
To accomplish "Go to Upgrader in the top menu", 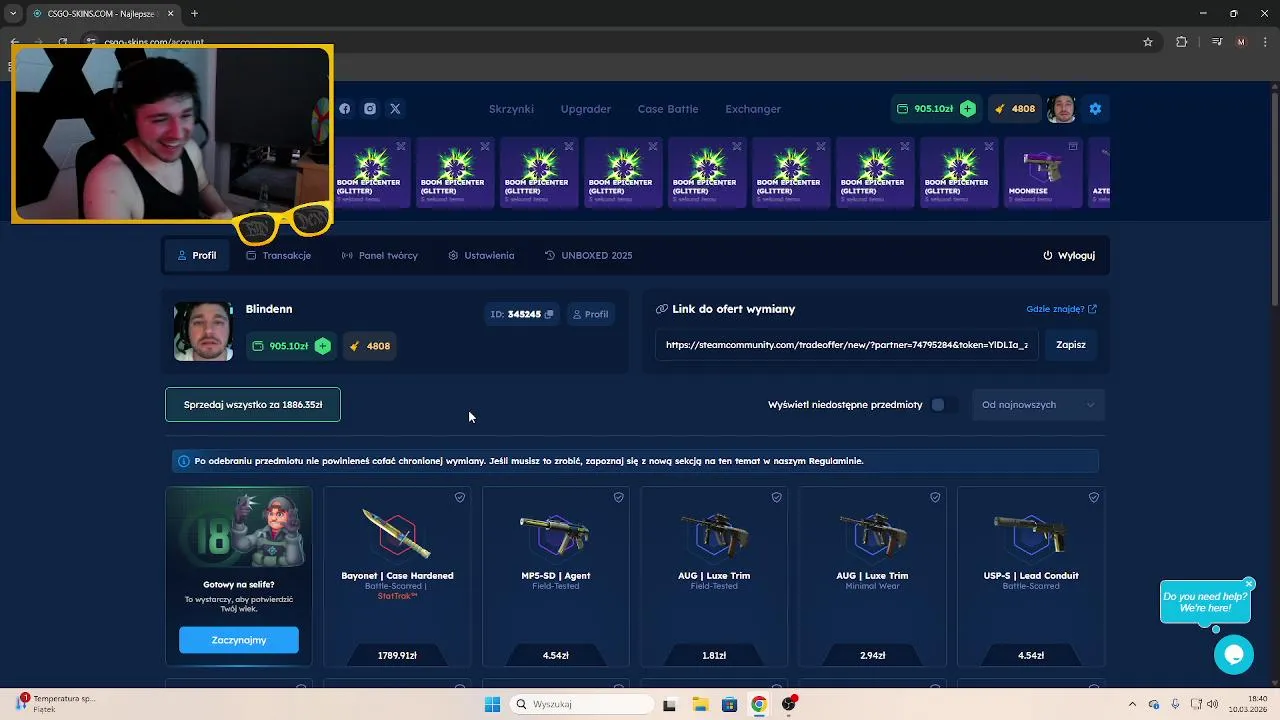I will [x=586, y=109].
